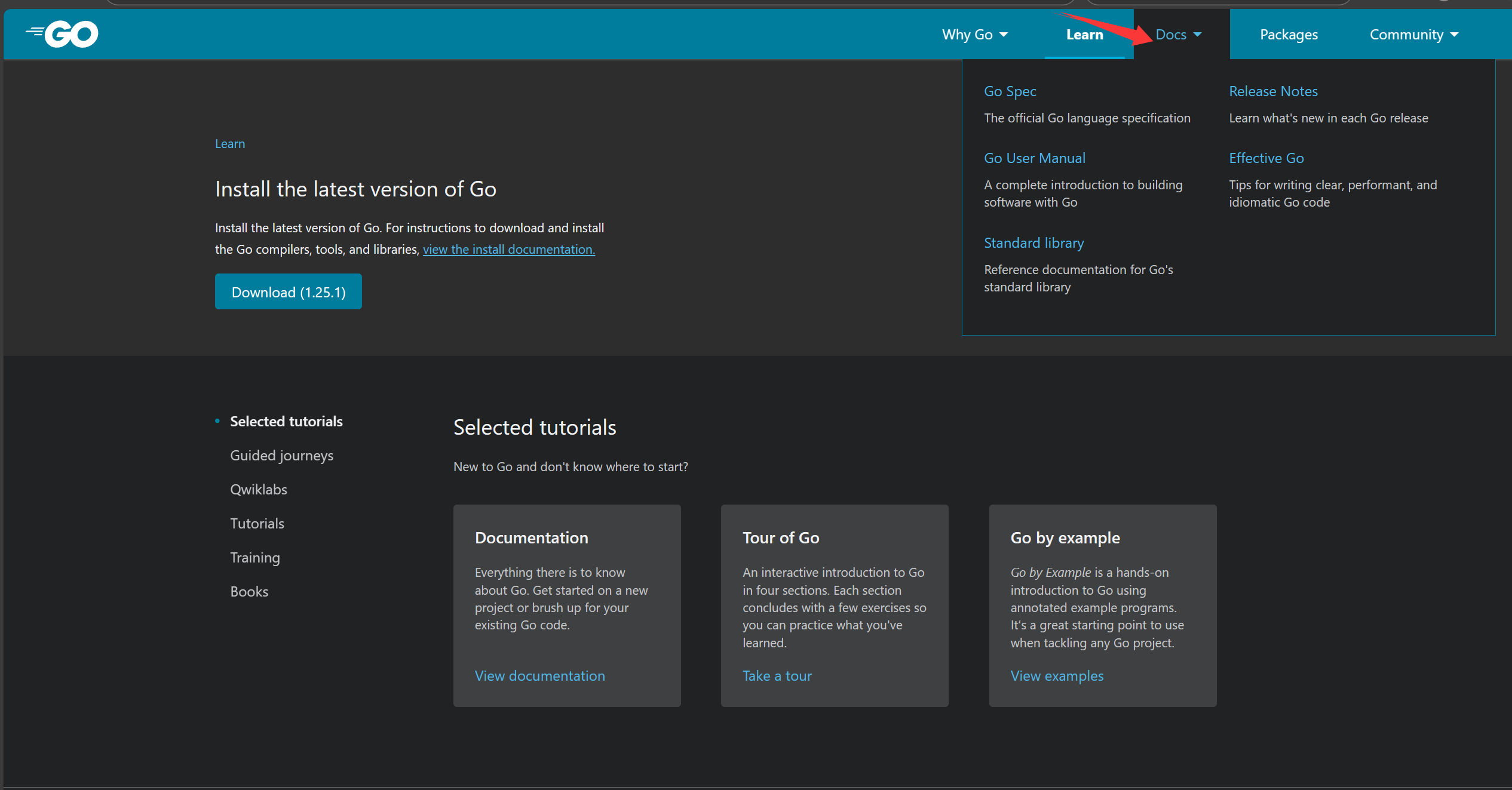The height and width of the screenshot is (790, 1512).
Task: Click 'New to Go and don't know where to start?' text
Action: 571,467
